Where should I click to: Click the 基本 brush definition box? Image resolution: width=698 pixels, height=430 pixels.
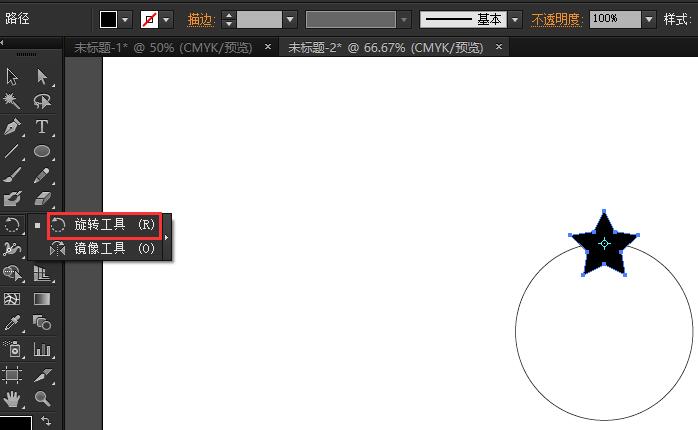(x=463, y=19)
